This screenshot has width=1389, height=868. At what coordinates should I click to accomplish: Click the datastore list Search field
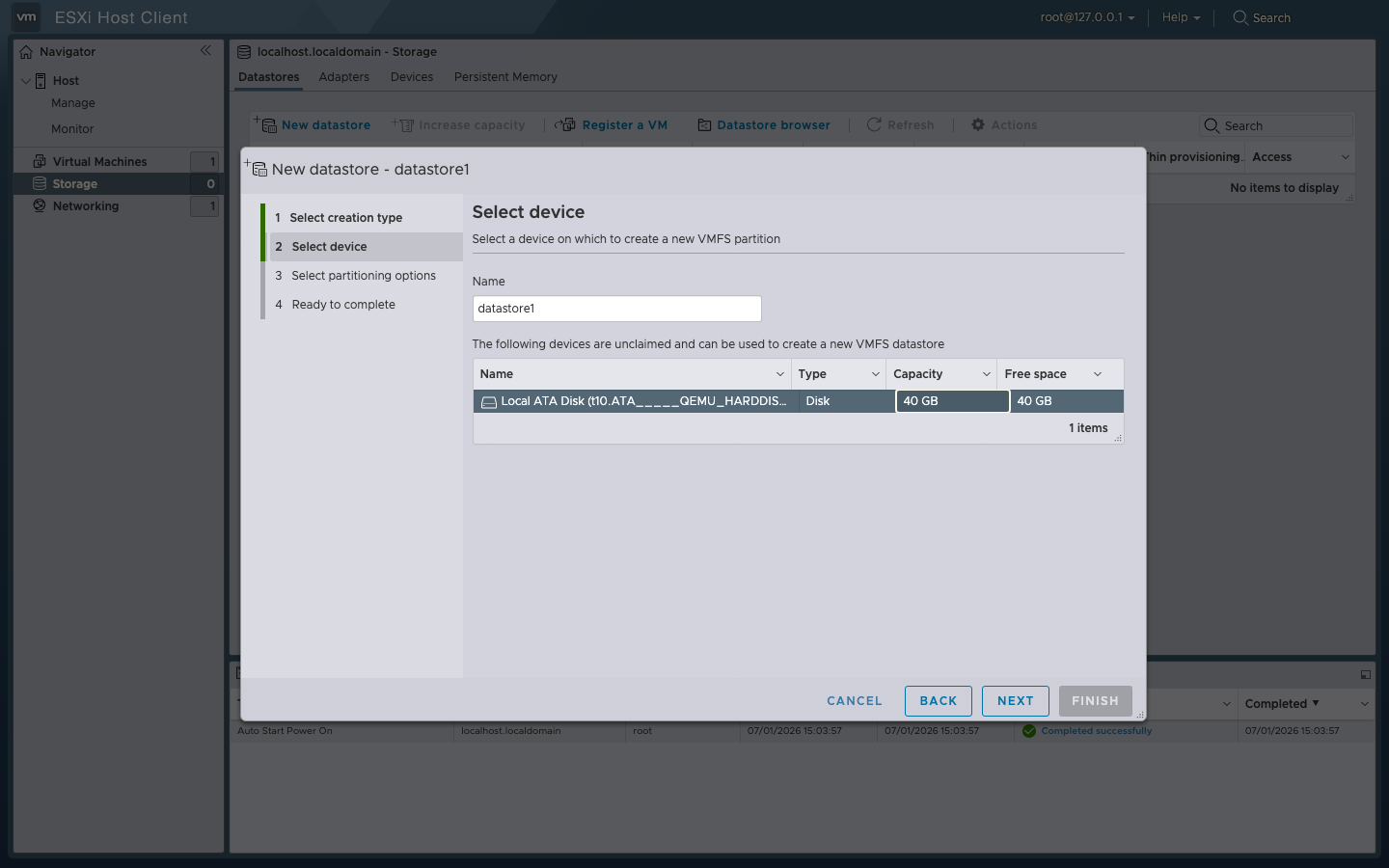coord(1276,125)
